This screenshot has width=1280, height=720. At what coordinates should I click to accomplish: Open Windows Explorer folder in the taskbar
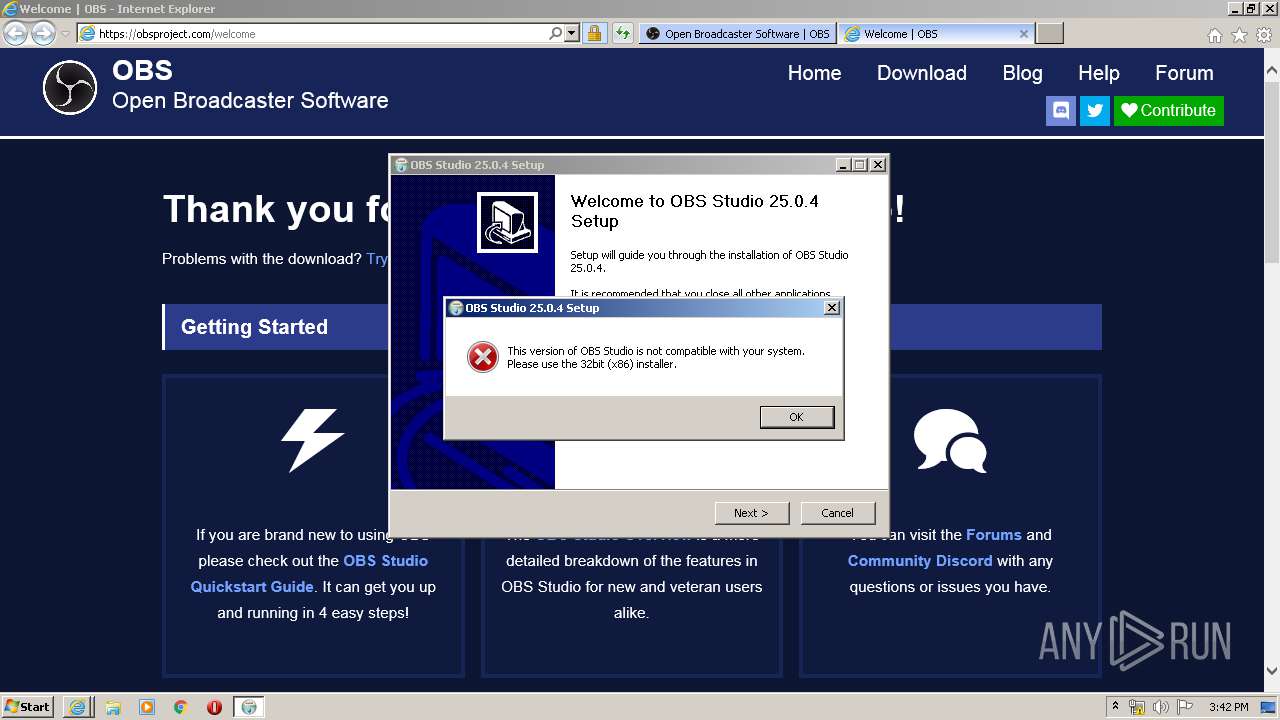coord(112,707)
